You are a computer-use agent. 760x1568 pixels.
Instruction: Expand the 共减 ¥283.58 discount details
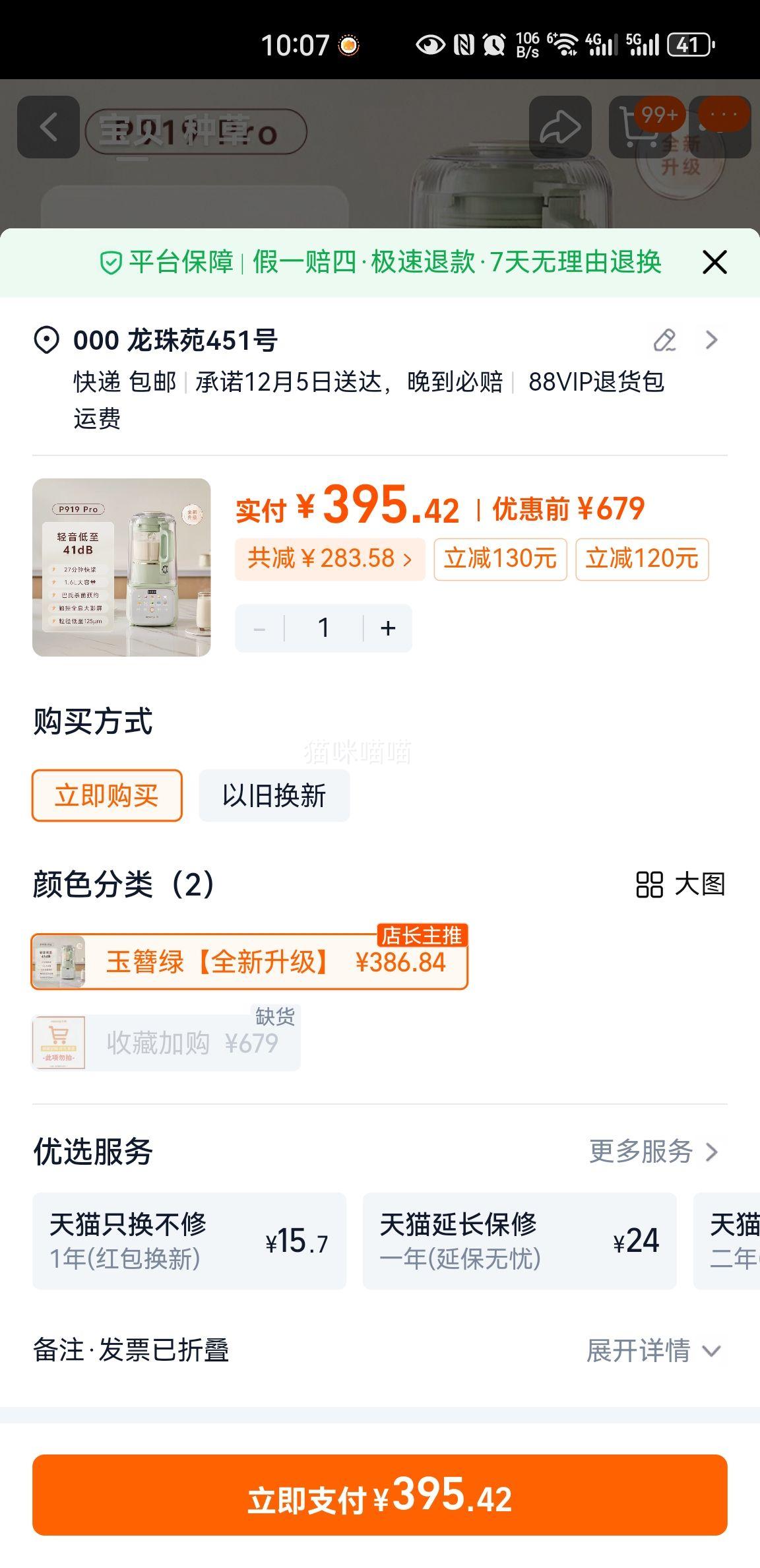pos(330,559)
